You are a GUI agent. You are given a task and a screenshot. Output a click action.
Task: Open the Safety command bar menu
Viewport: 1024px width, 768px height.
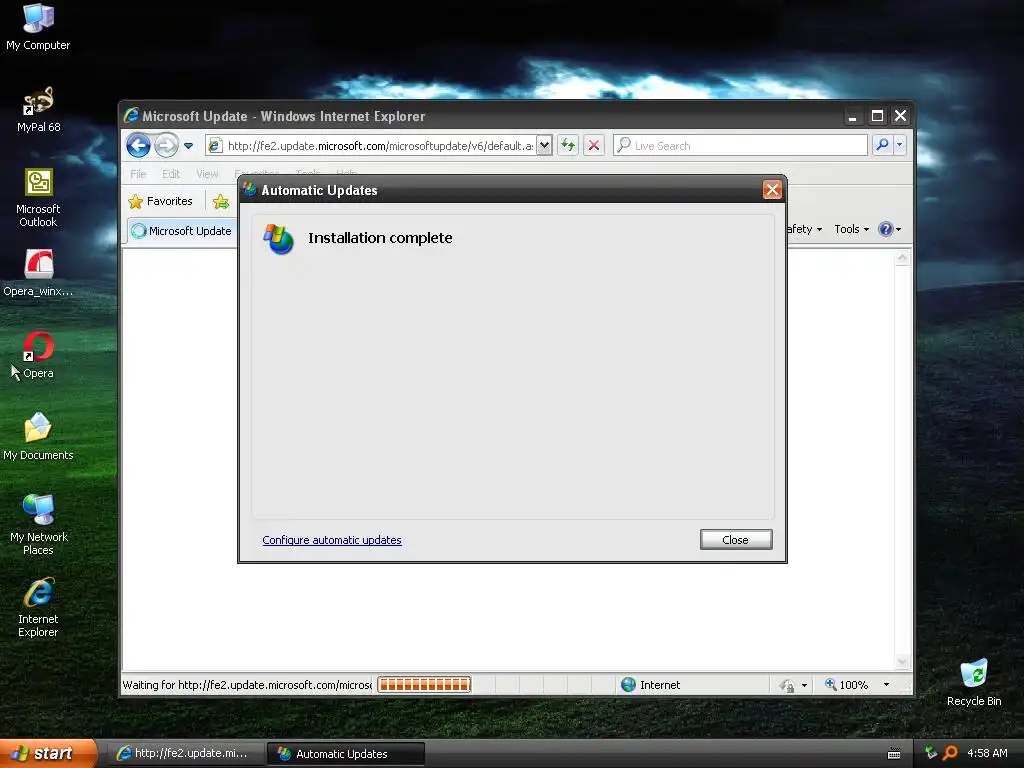coord(804,229)
